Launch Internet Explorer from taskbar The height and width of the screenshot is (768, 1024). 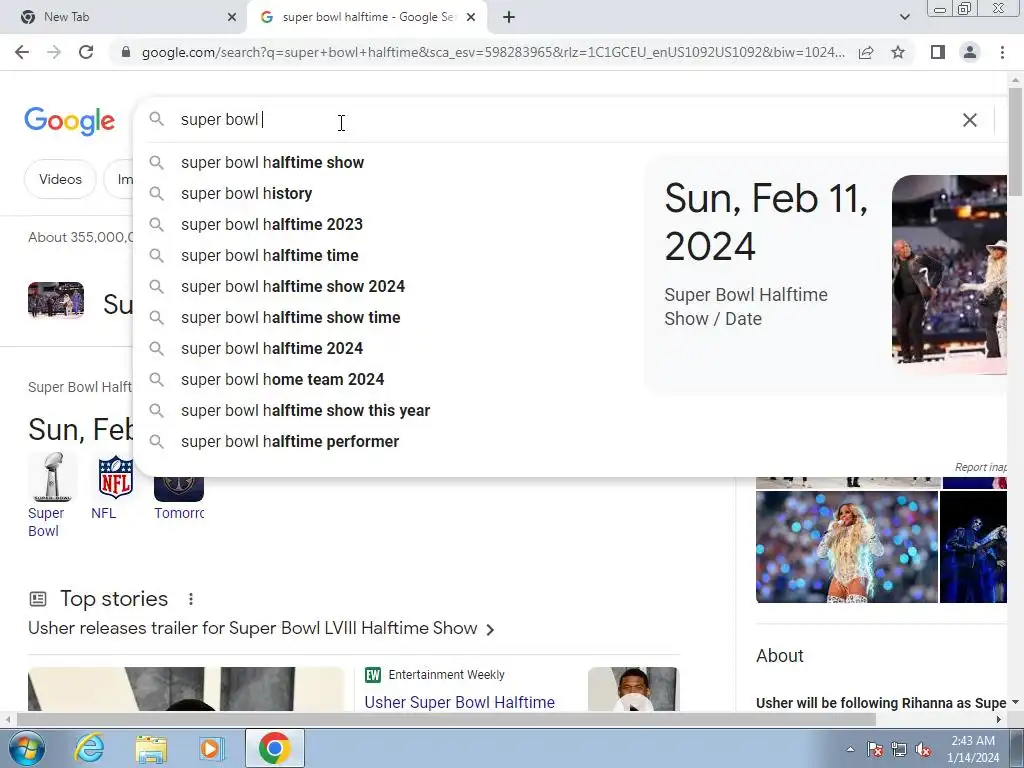point(89,748)
